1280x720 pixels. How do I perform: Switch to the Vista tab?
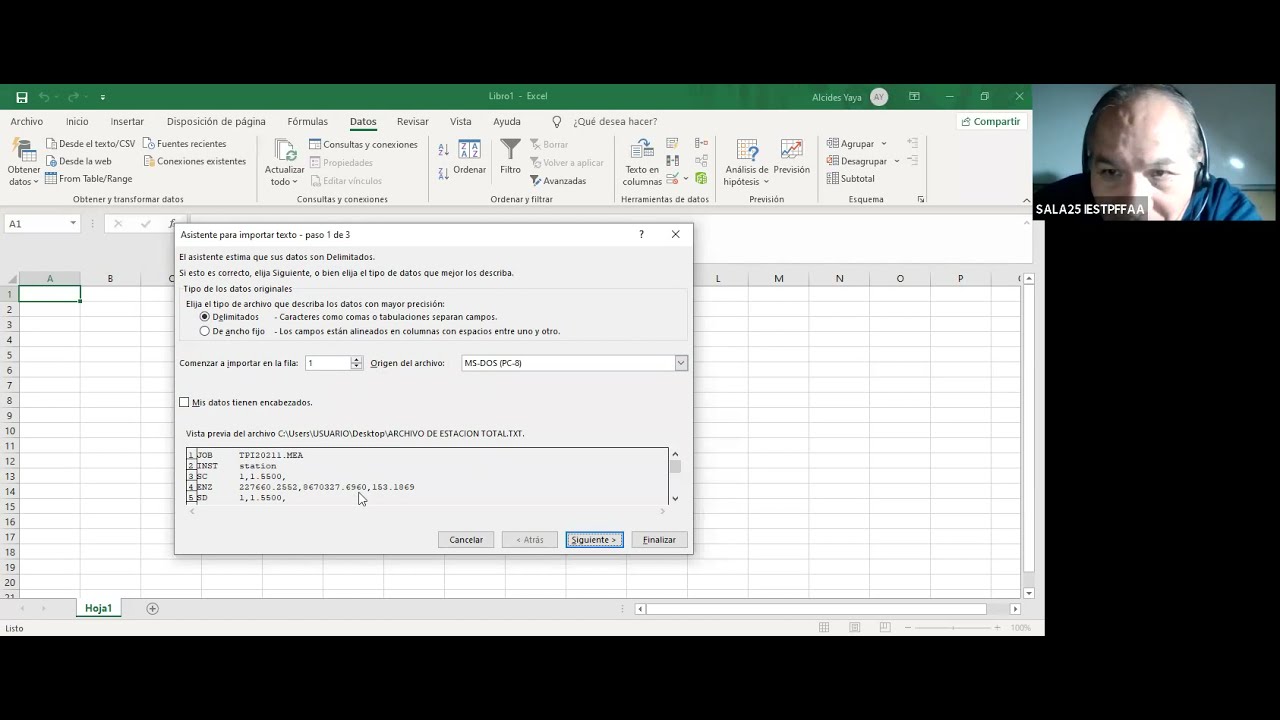click(x=461, y=122)
